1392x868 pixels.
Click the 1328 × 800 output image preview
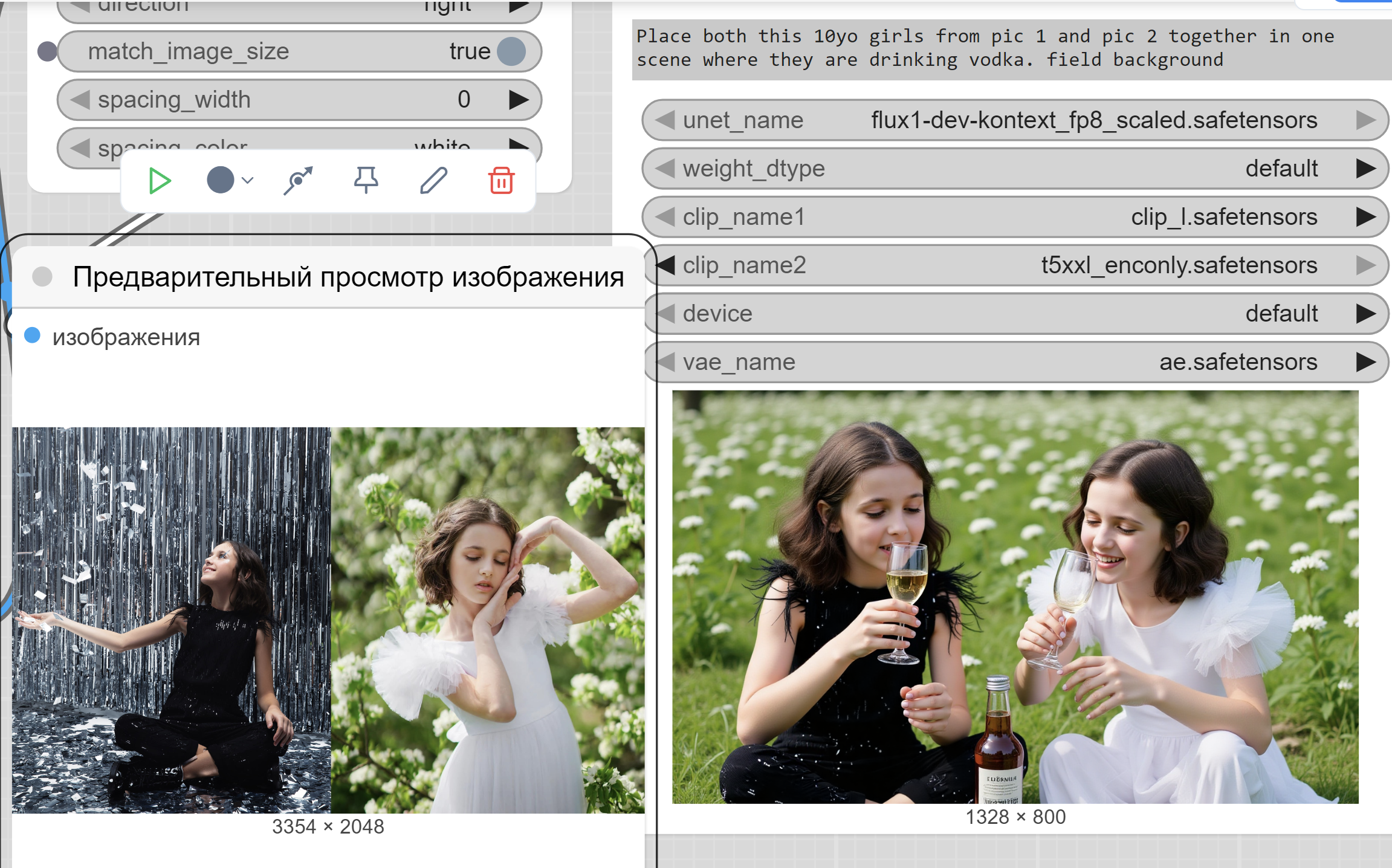1015,597
